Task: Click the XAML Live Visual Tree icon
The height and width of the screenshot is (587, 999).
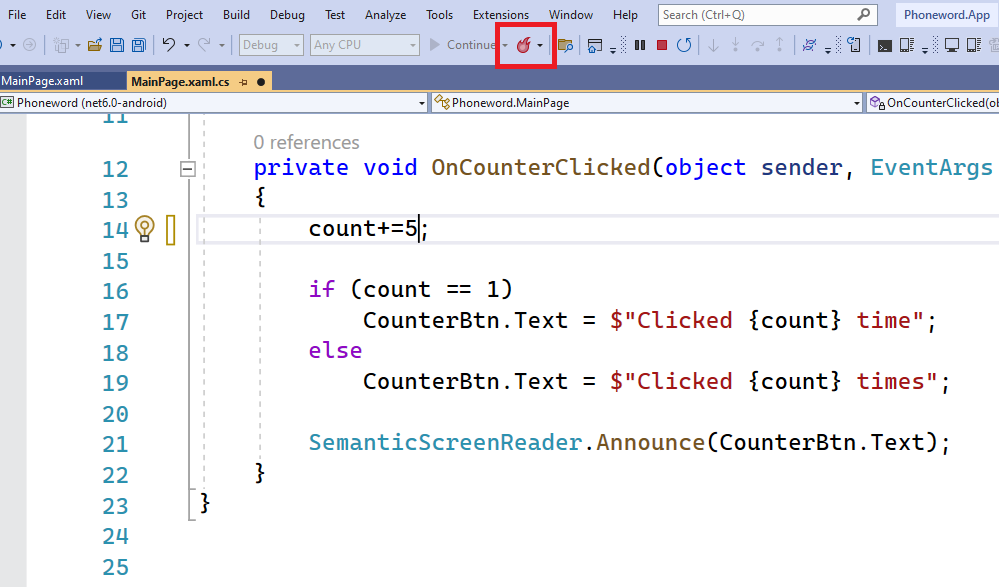Action: [x=809, y=45]
